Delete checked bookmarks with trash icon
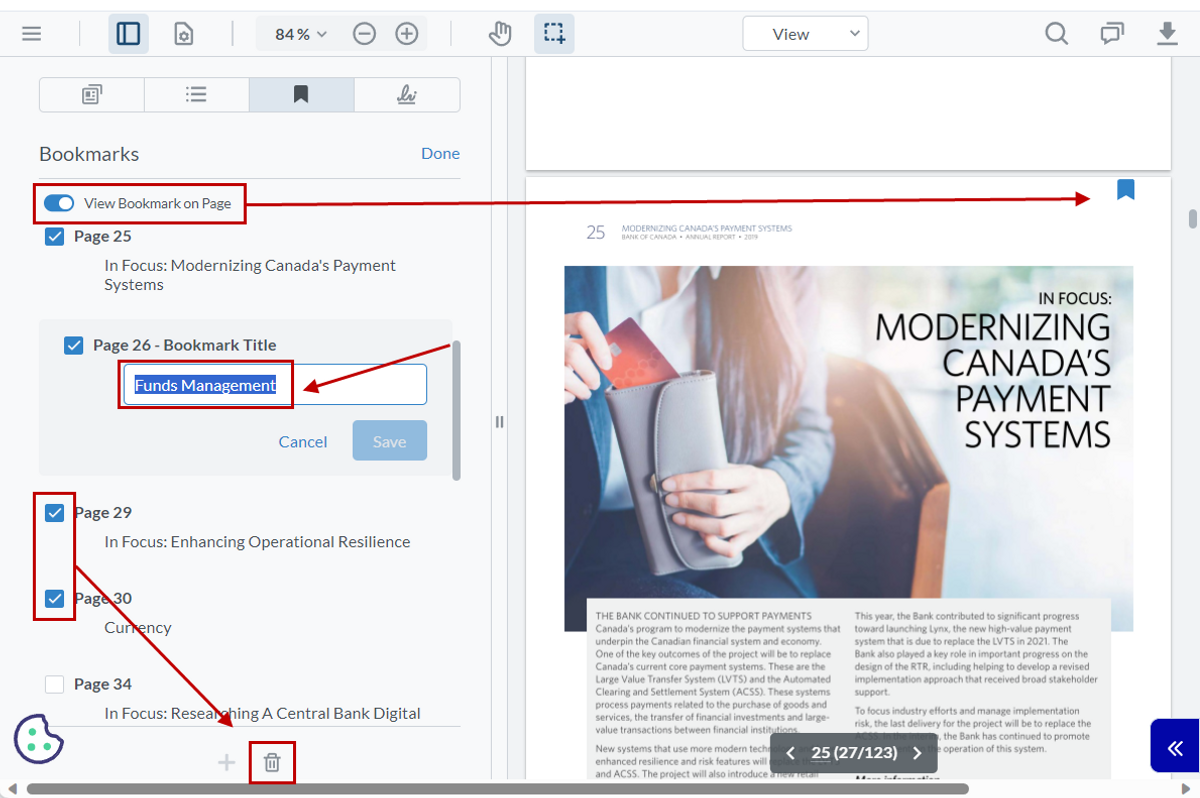The width and height of the screenshot is (1200, 798). (272, 761)
